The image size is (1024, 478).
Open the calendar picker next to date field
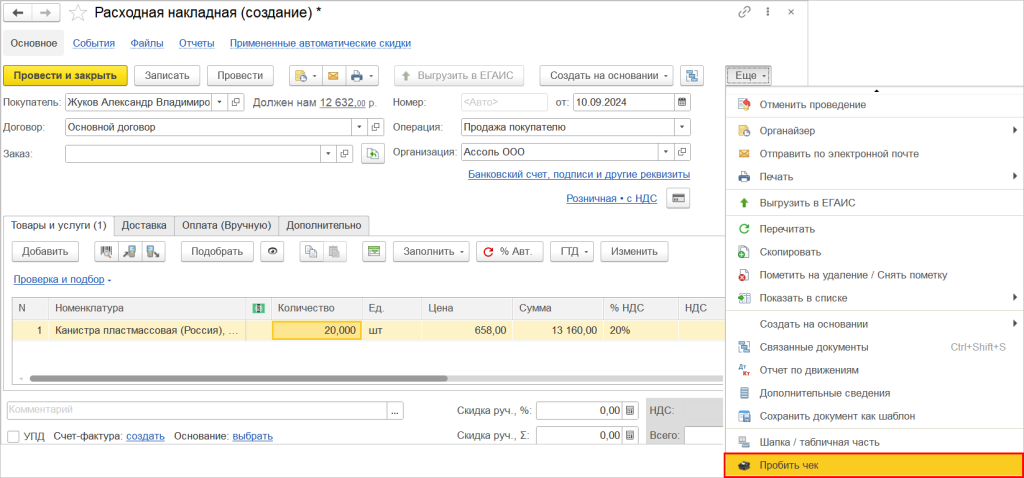pos(682,102)
